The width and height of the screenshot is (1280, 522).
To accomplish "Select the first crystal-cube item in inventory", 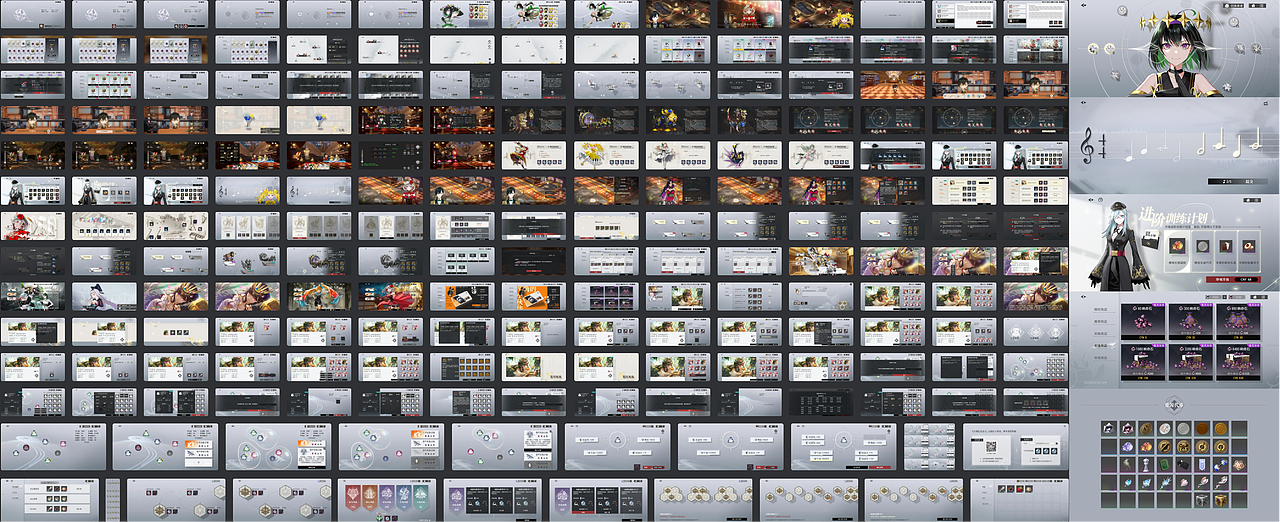I will point(1109,429).
